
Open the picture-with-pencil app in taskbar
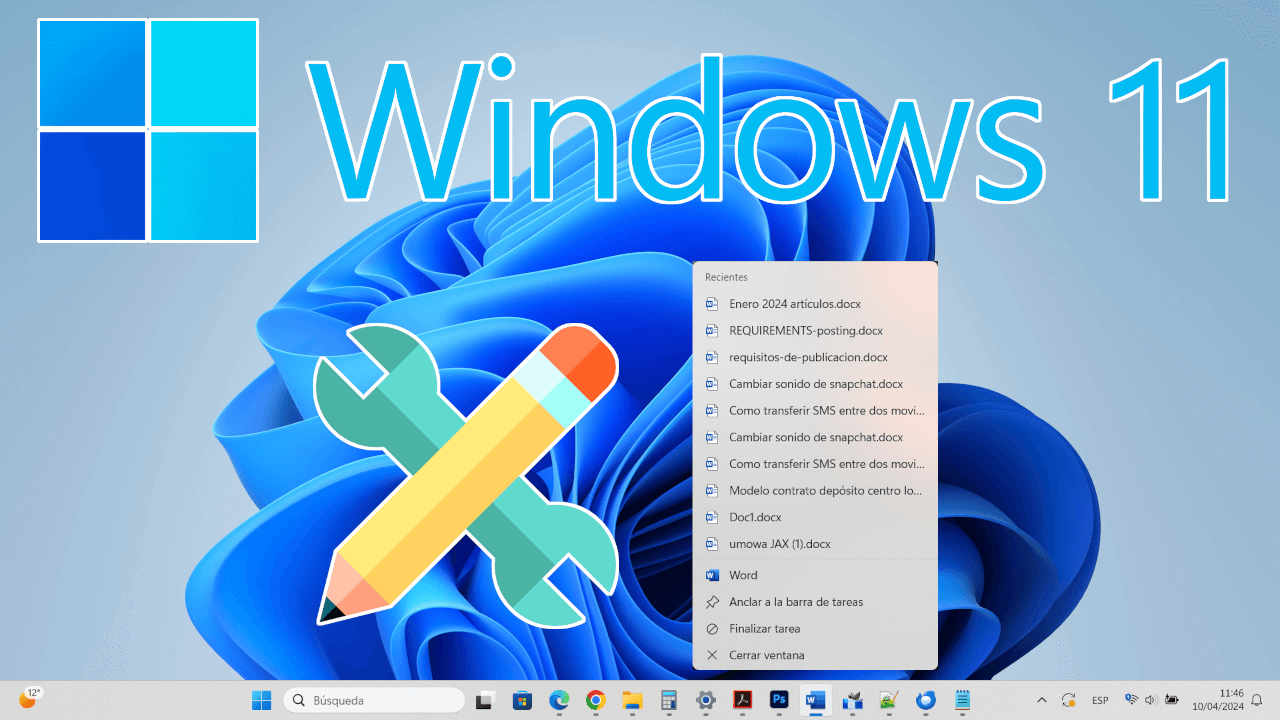889,700
